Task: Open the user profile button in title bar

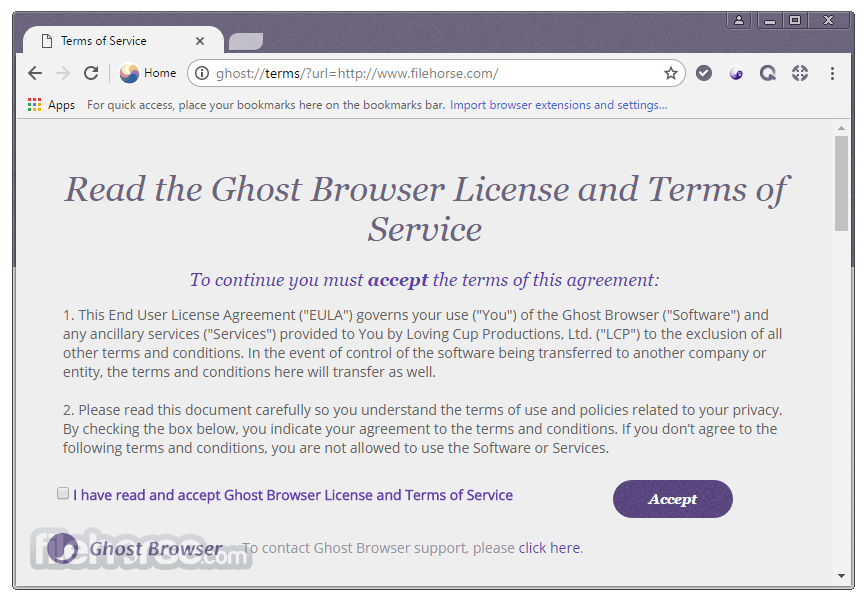Action: coord(739,20)
